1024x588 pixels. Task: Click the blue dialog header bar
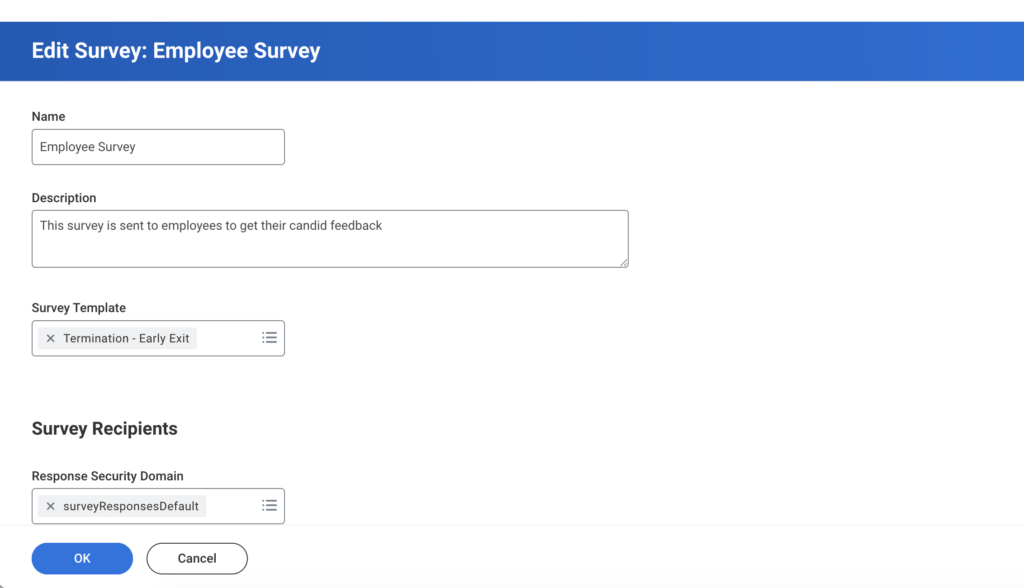click(650, 51)
